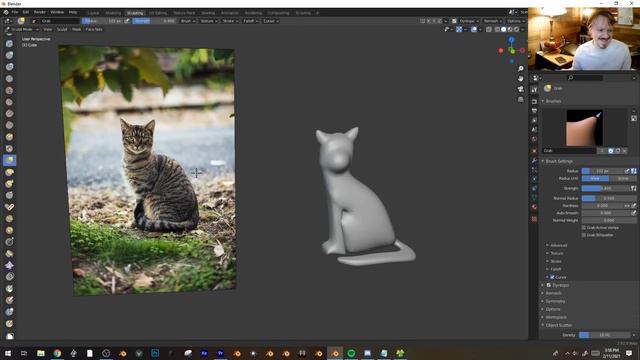This screenshot has width=640, height=360.
Task: Switch to the Layout workspace tab
Action: (93, 13)
